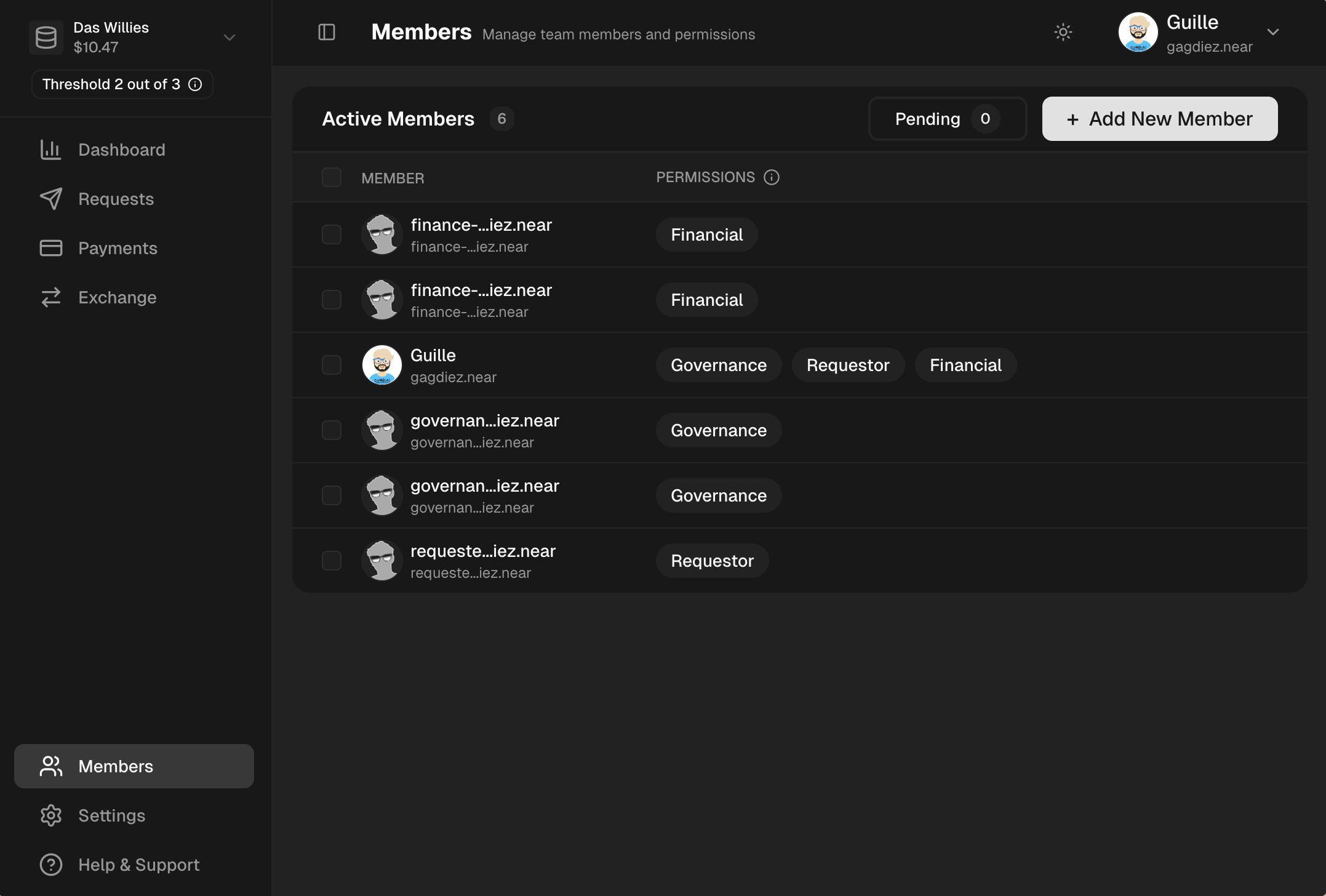Select the requeste...iez.near row checkbox
The width and height of the screenshot is (1326, 896).
coord(331,560)
